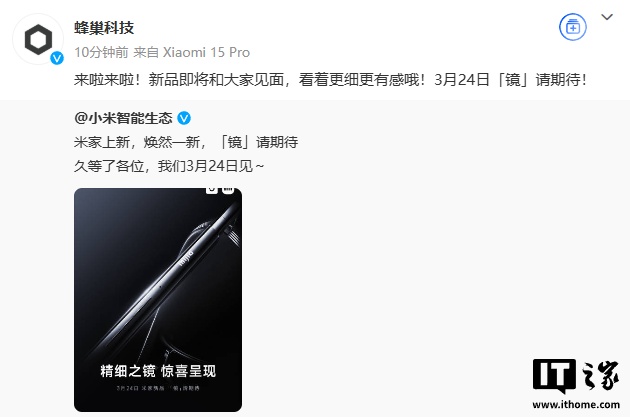
Task: Click the small 3月24日 subtitle on poster
Action: tap(158, 388)
